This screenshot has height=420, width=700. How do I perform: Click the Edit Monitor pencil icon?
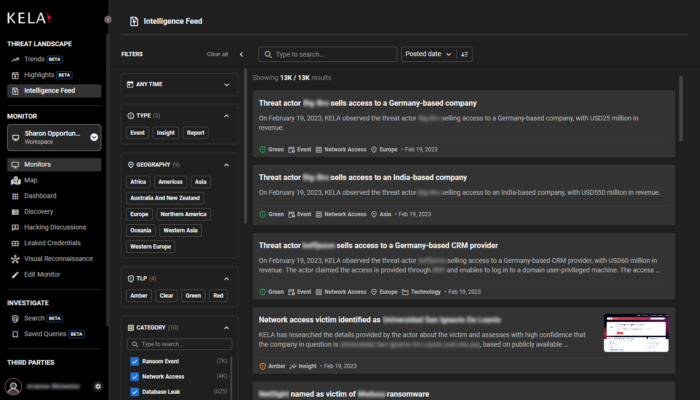click(x=15, y=274)
